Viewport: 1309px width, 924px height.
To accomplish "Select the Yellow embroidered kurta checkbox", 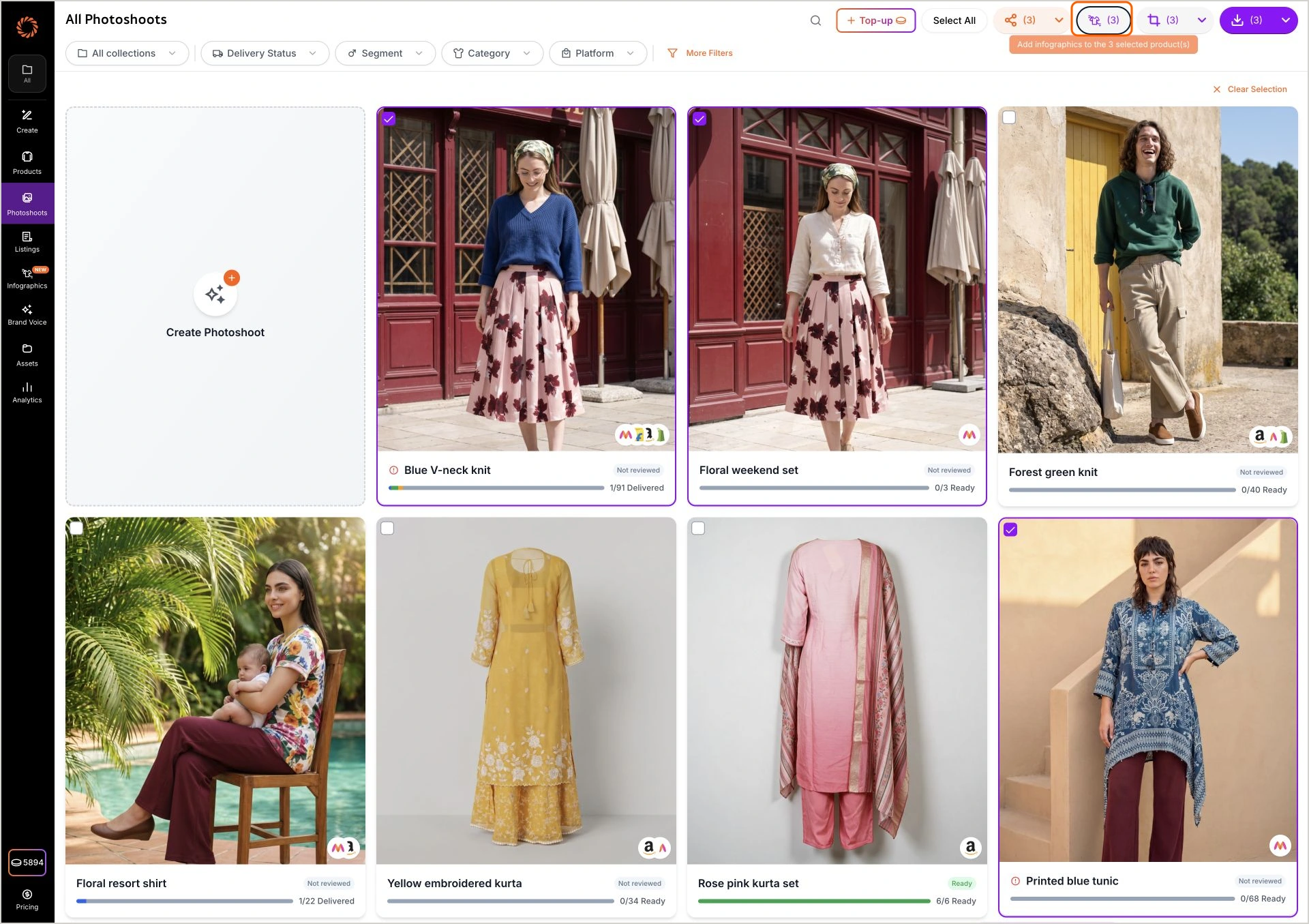I will pos(387,528).
